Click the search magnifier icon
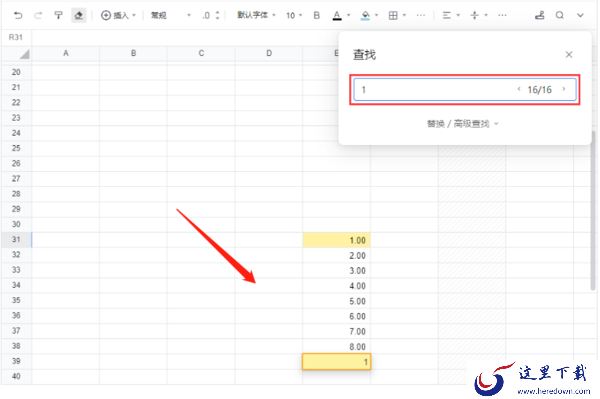This screenshot has height=399, width=600. click(560, 15)
